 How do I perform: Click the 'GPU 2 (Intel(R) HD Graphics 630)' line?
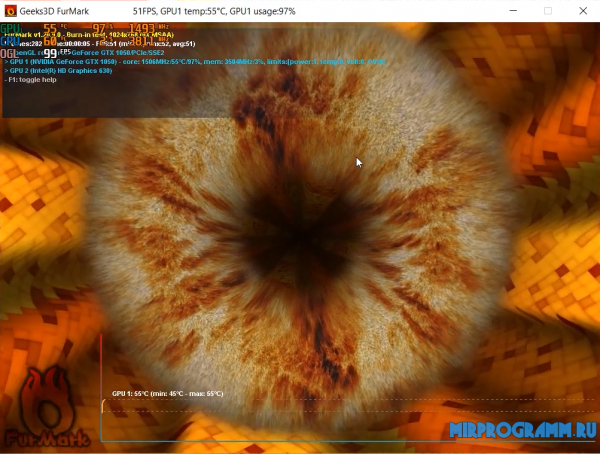[58, 71]
